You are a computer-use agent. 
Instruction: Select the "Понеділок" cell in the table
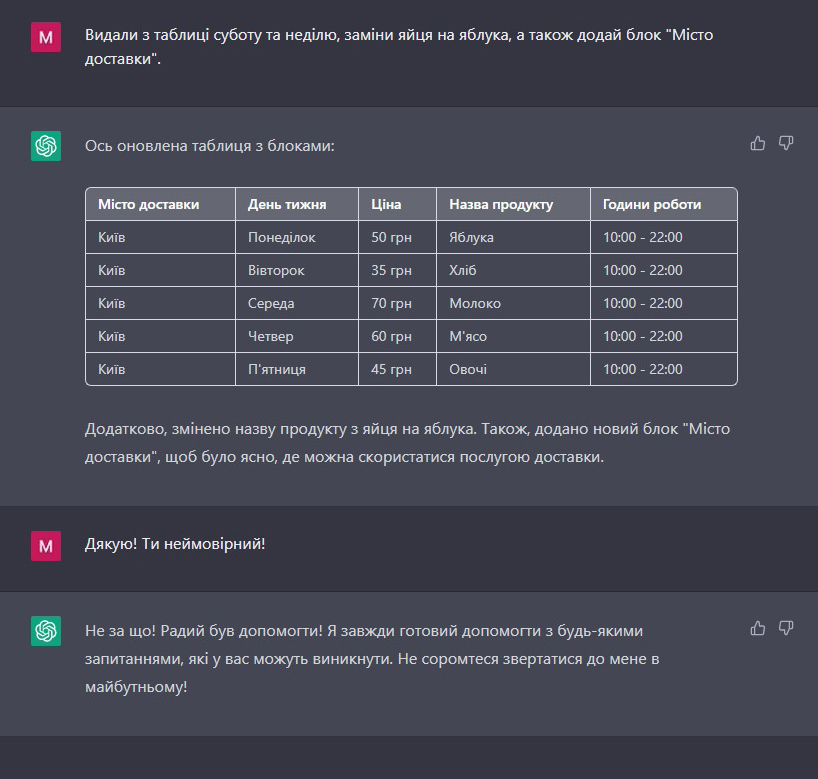[281, 237]
